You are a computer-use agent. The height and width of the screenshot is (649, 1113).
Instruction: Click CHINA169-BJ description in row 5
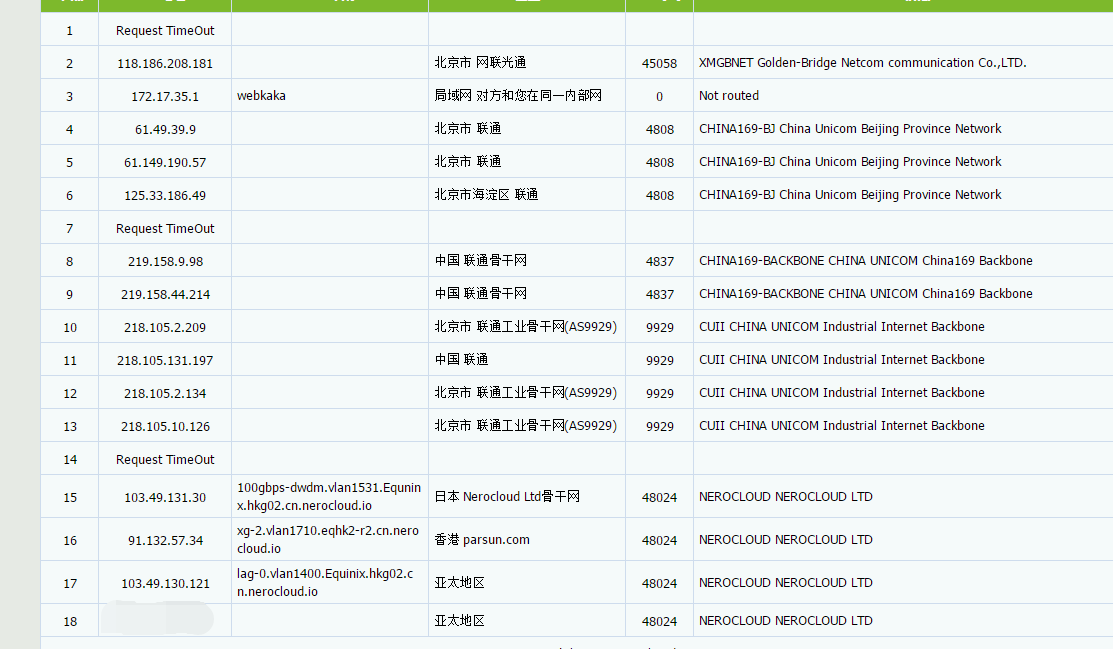[850, 162]
